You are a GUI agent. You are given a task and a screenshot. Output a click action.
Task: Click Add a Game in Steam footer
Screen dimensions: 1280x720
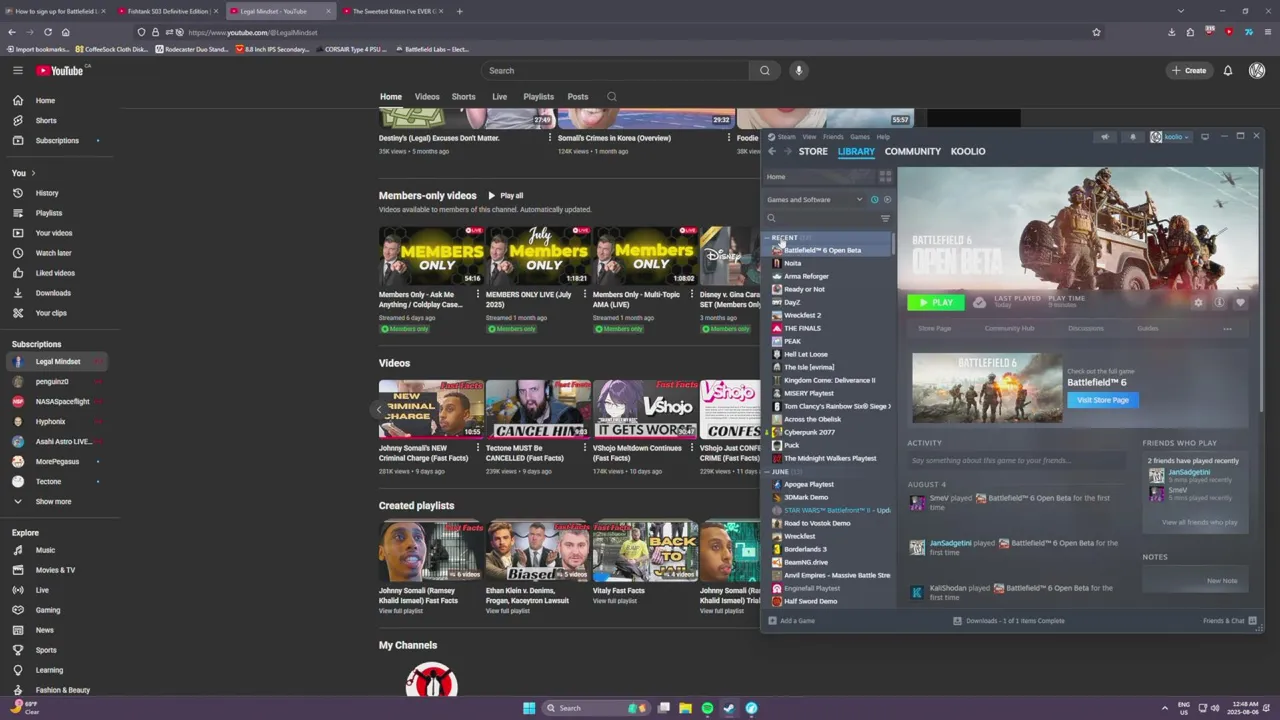[x=791, y=621]
